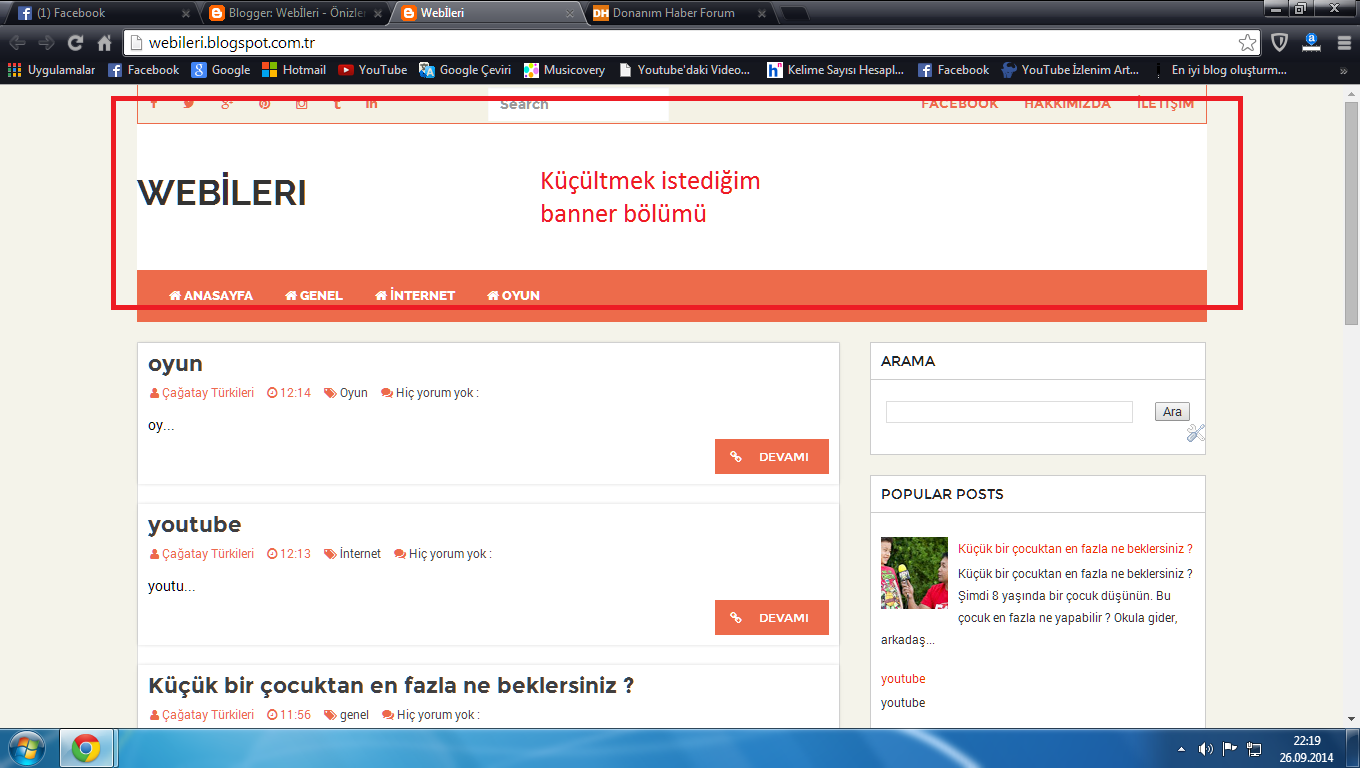Screen dimensions: 1360x768
Task: Open the İLETİŞİM top menu link
Action: (1165, 104)
